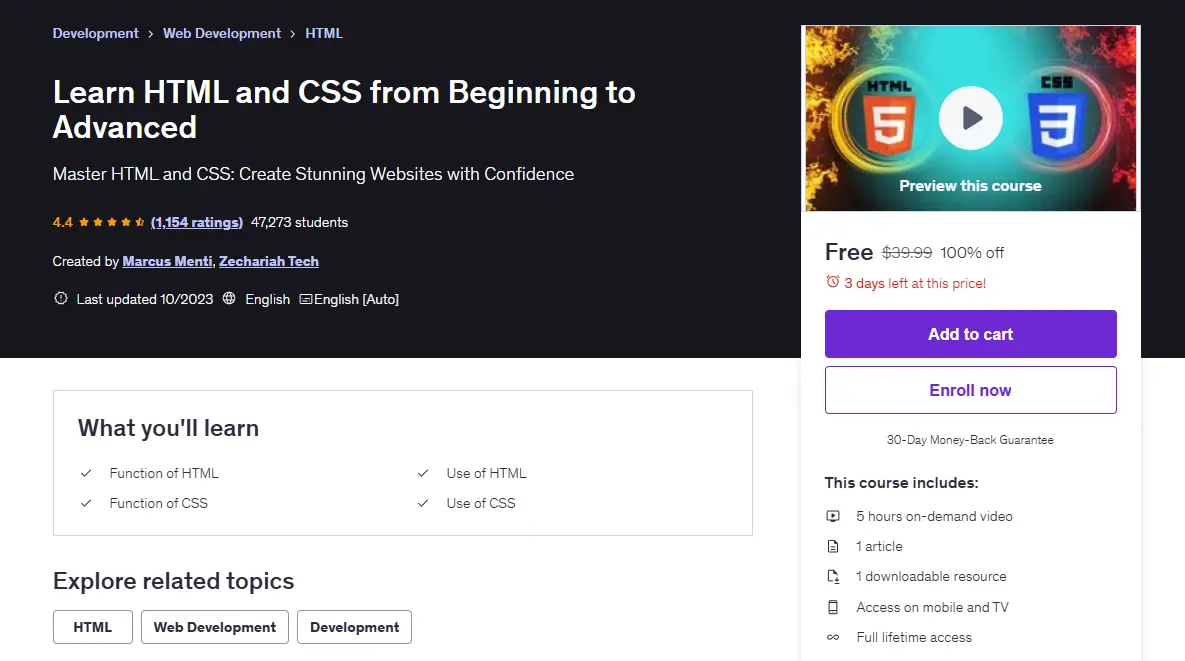Open the Web Development breadcrumb link

221,33
